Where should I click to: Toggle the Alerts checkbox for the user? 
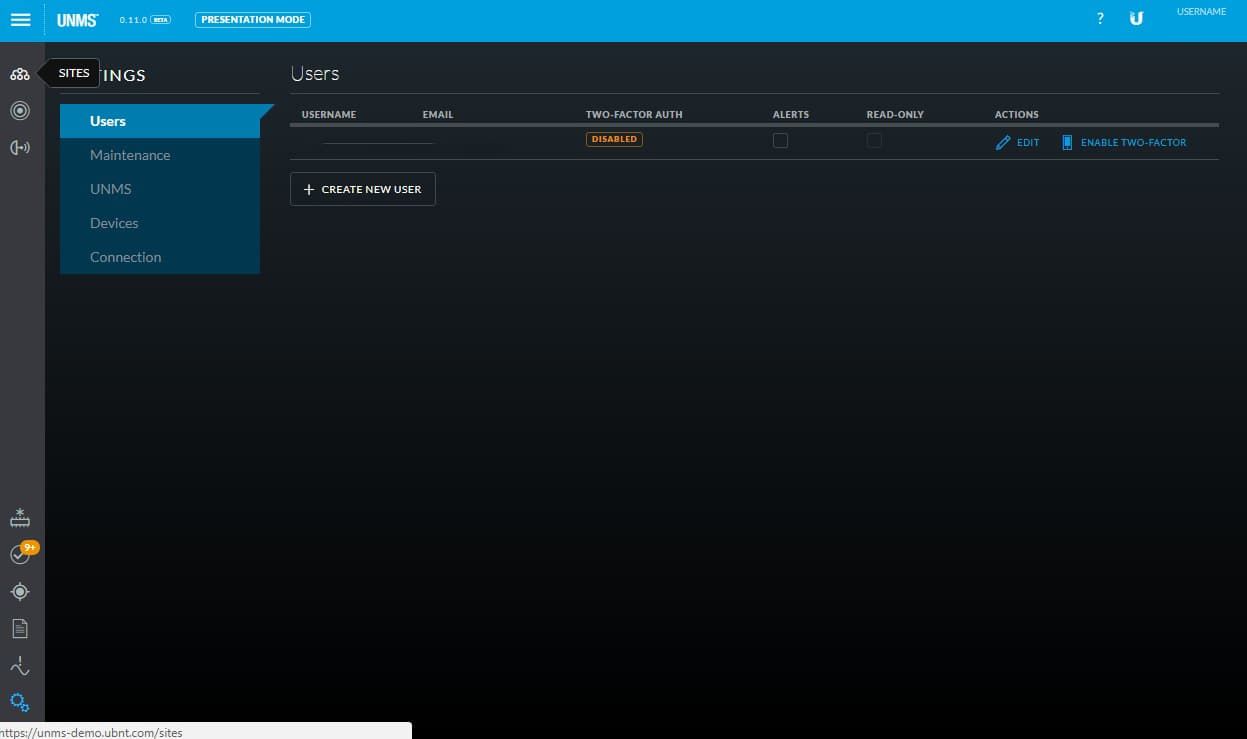click(x=780, y=141)
